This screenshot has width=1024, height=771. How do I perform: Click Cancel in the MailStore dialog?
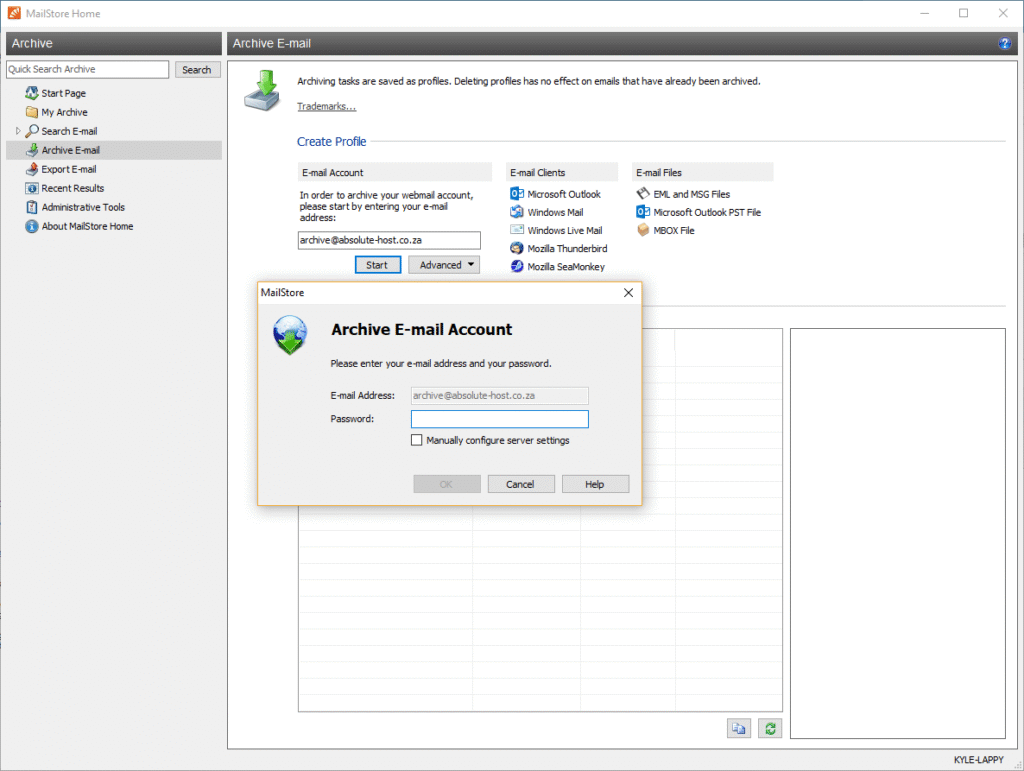[520, 484]
